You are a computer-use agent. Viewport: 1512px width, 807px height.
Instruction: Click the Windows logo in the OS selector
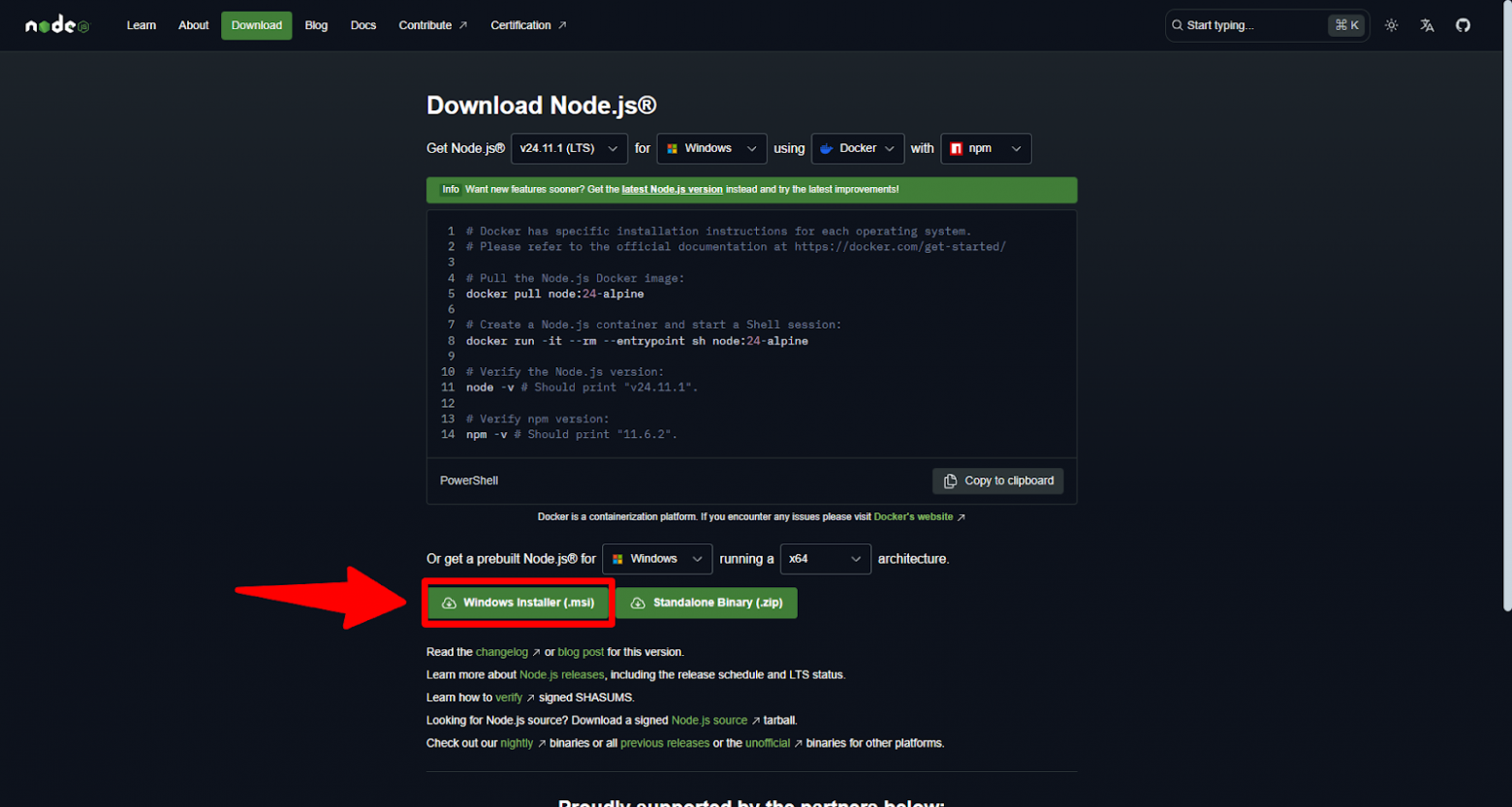(x=671, y=148)
